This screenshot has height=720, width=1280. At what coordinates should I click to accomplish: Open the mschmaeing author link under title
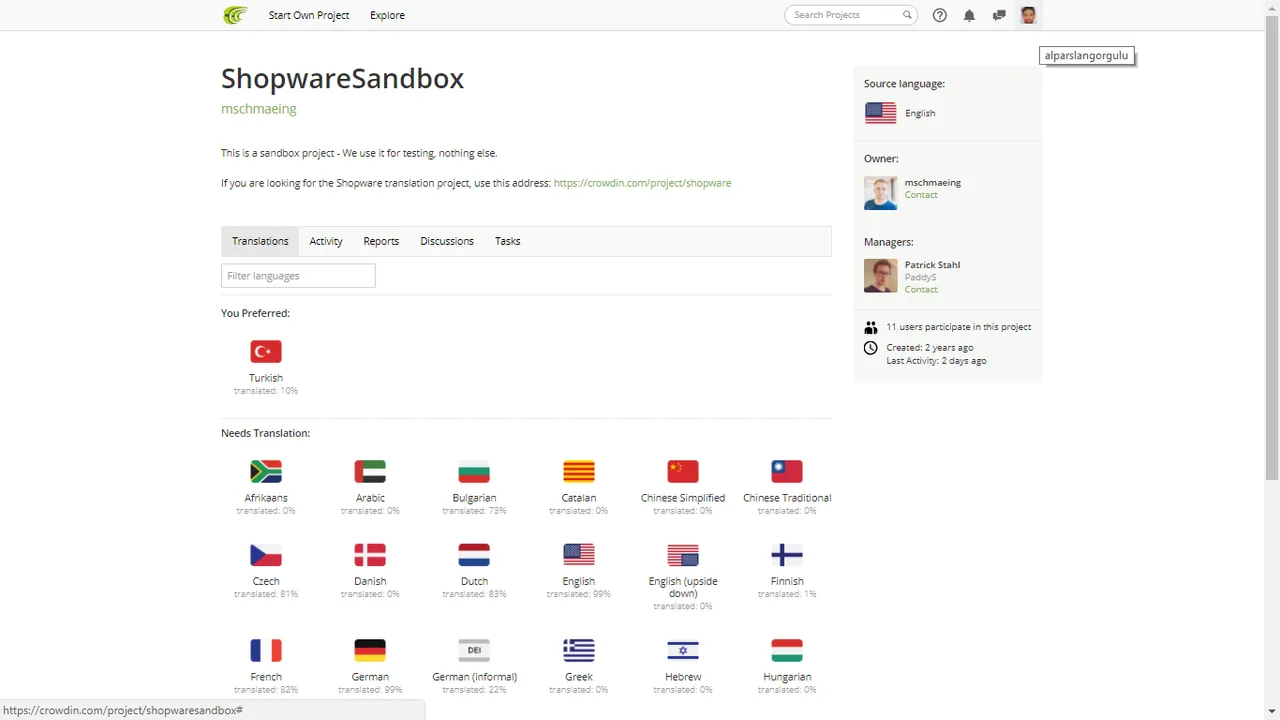259,109
